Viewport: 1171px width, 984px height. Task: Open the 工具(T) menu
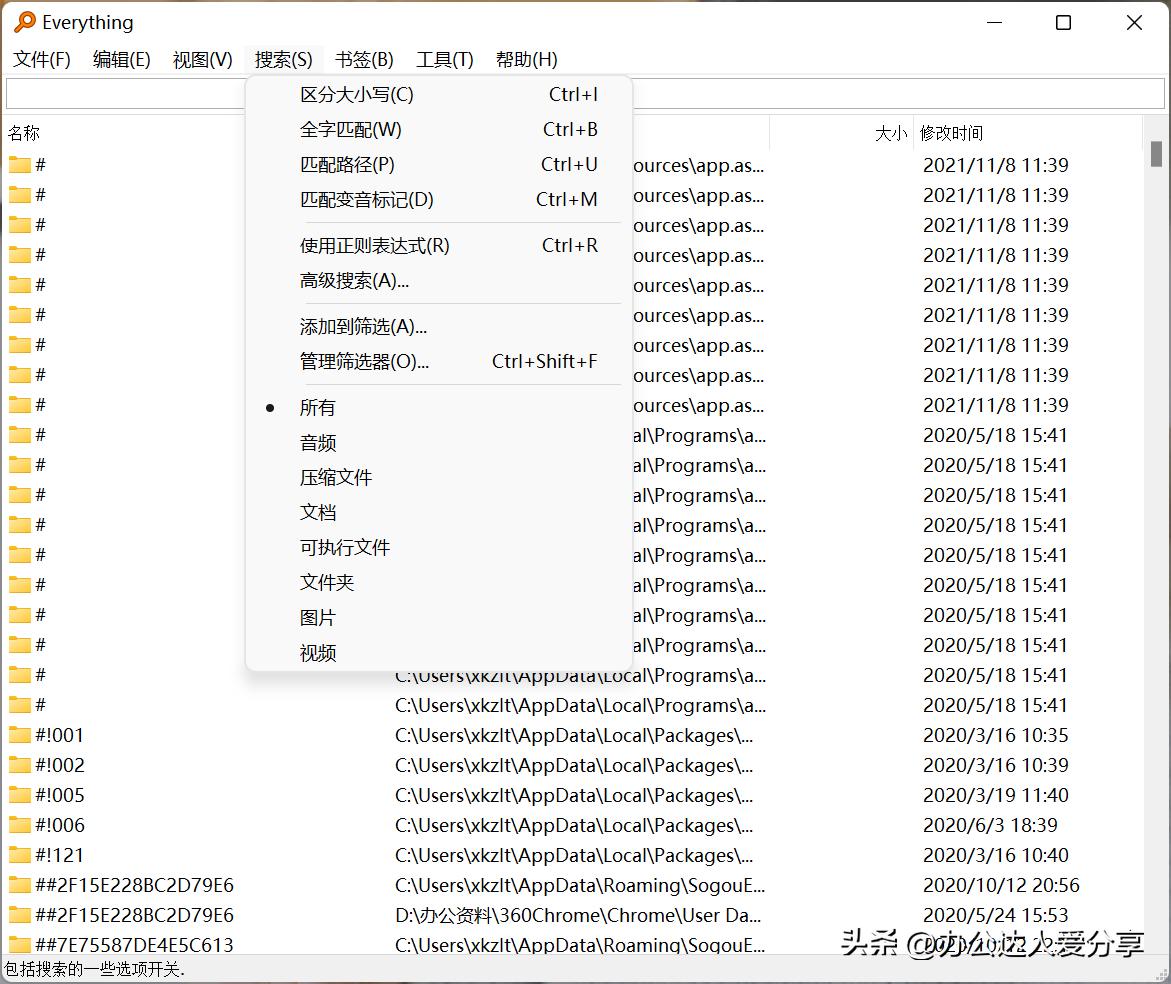pos(444,59)
